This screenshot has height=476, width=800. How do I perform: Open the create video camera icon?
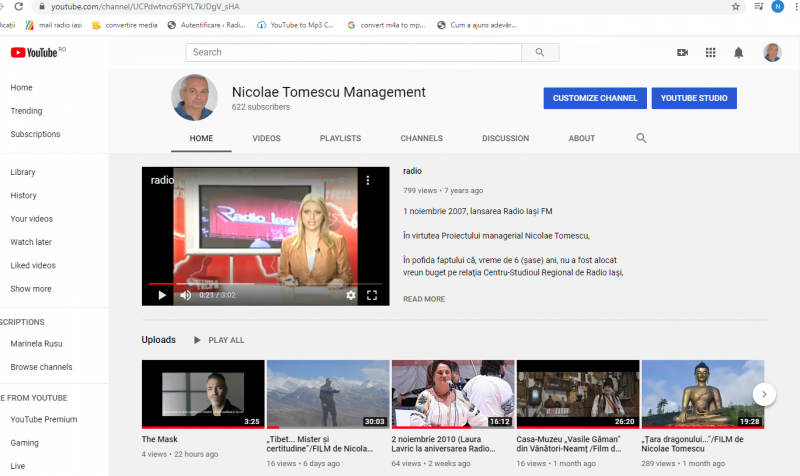click(x=682, y=53)
